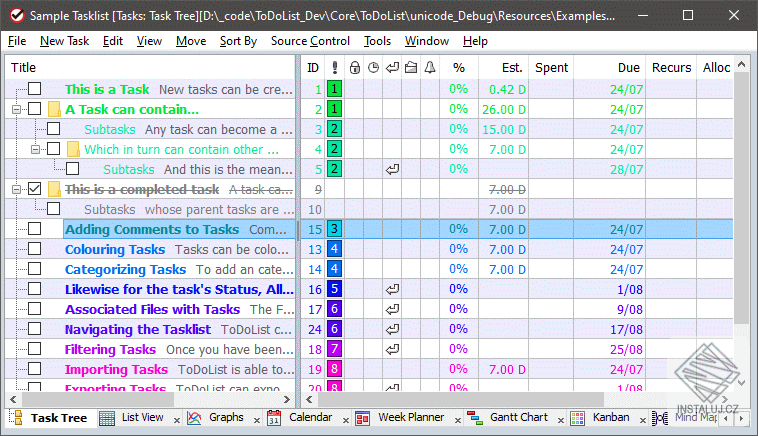The height and width of the screenshot is (436, 758).
Task: Collapse the 'This is a completed task' node
Action: 16,189
